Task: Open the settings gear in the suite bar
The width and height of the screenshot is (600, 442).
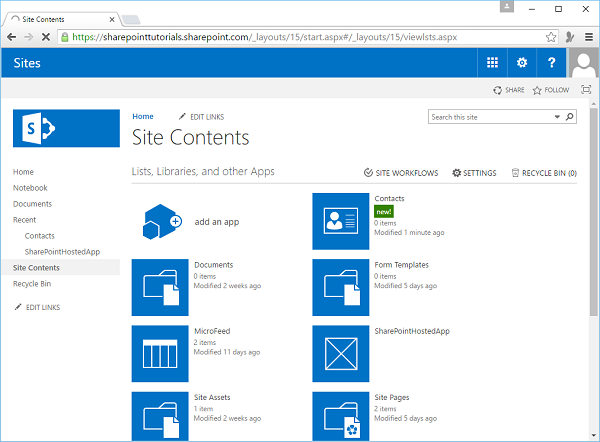Action: tap(521, 63)
